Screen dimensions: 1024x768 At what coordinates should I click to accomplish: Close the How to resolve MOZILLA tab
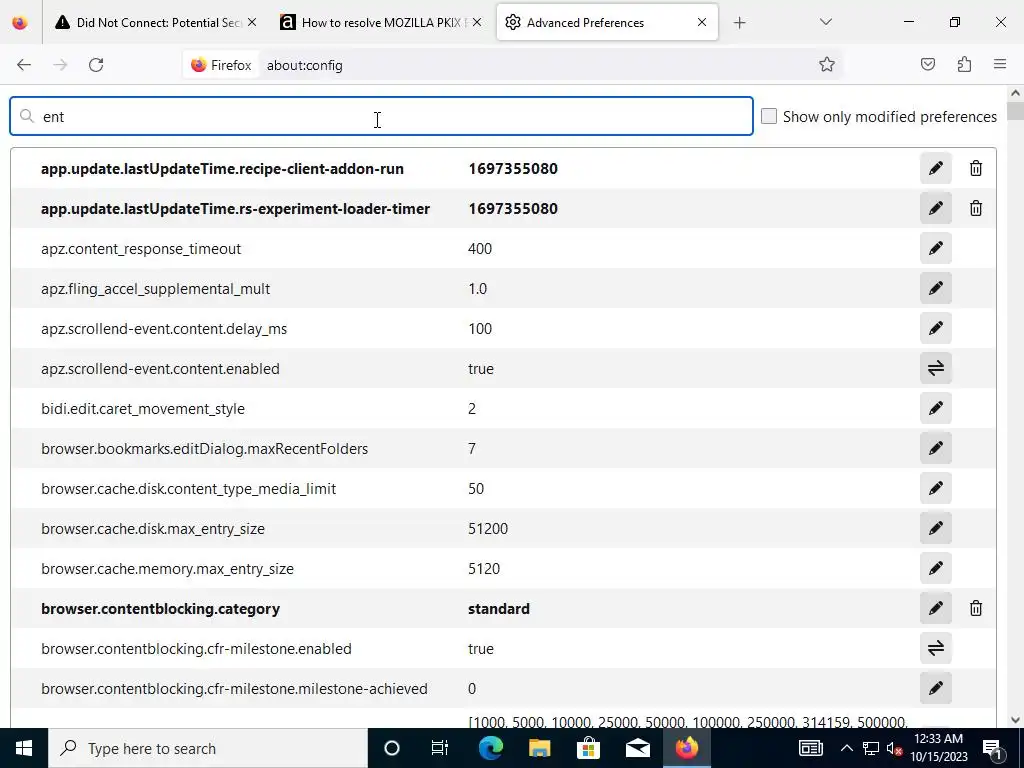(x=477, y=22)
